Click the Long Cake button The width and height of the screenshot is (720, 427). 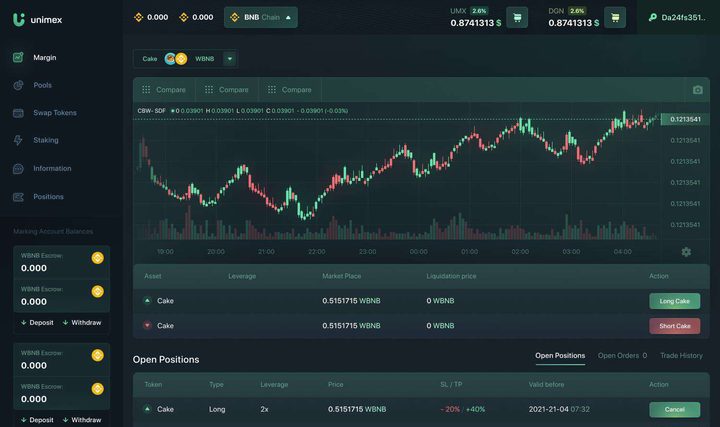pyautogui.click(x=675, y=301)
